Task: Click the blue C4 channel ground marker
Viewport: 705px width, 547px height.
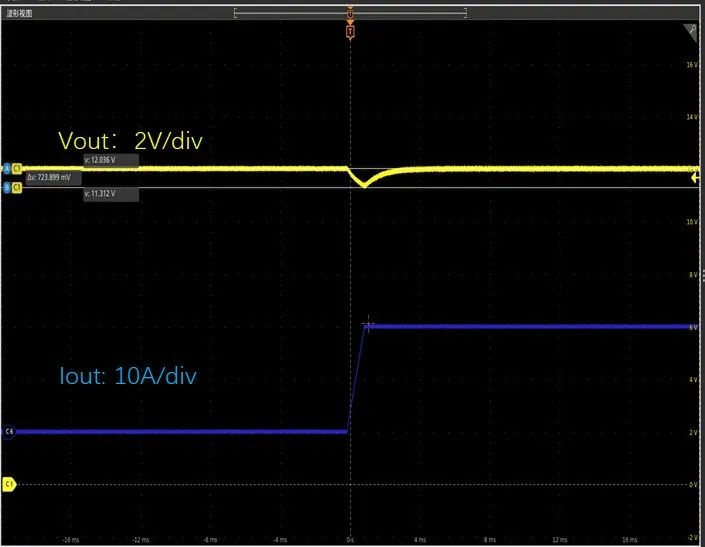Action: (x=9, y=431)
